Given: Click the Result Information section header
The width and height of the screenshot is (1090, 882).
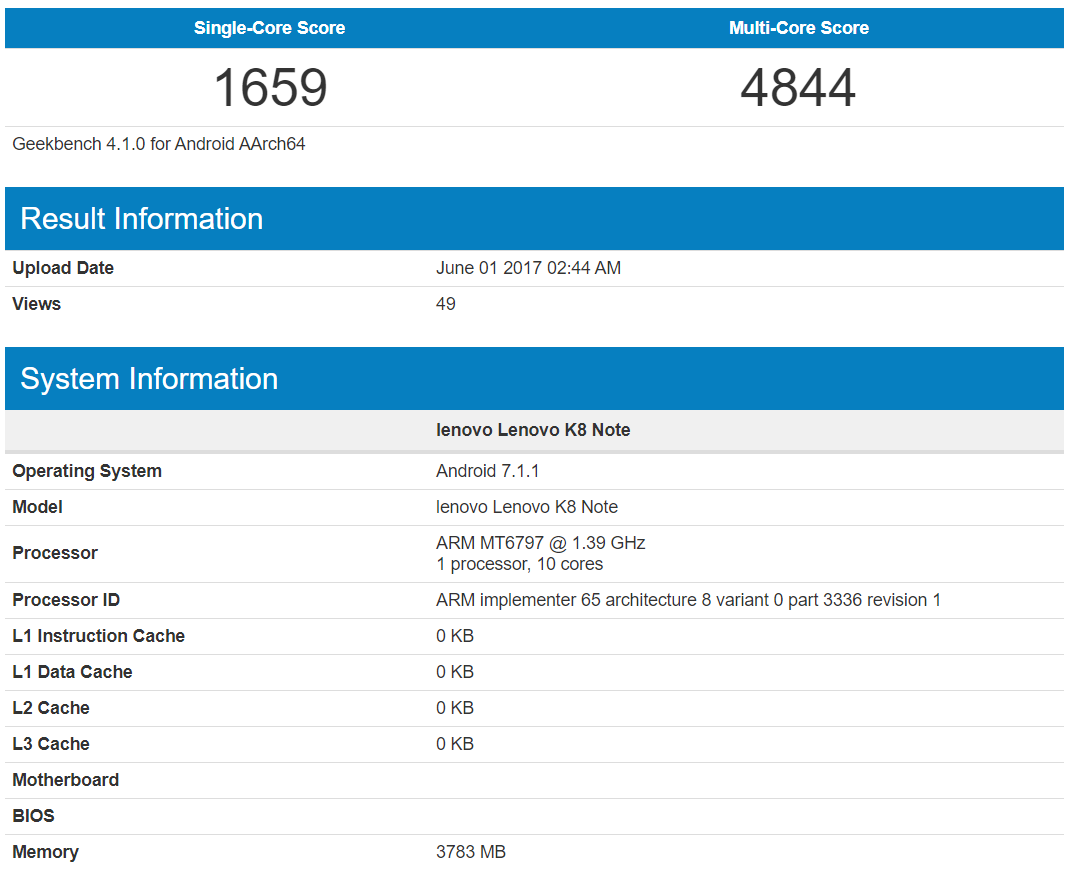Looking at the screenshot, I should tap(534, 219).
